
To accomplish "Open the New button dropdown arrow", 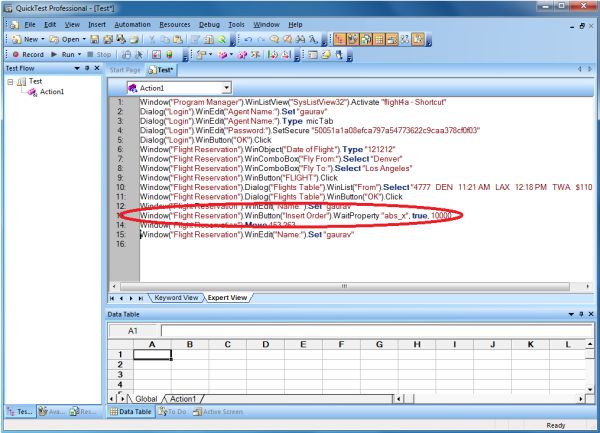I will pyautogui.click(x=42, y=39).
